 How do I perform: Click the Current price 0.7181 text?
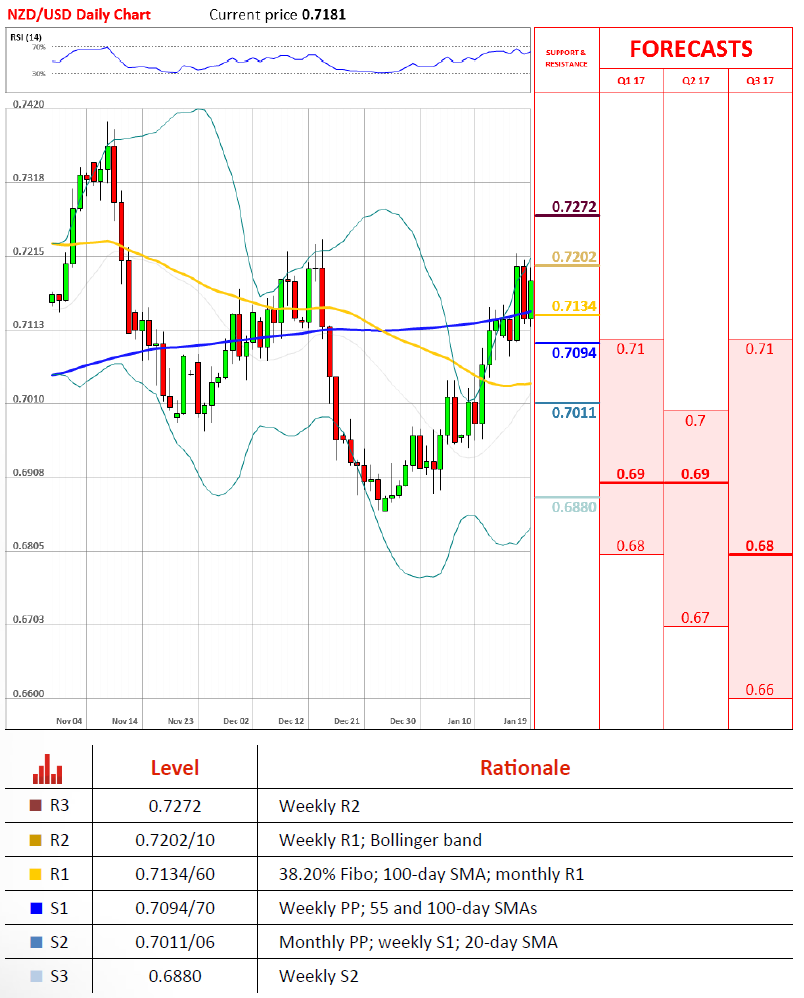[278, 15]
